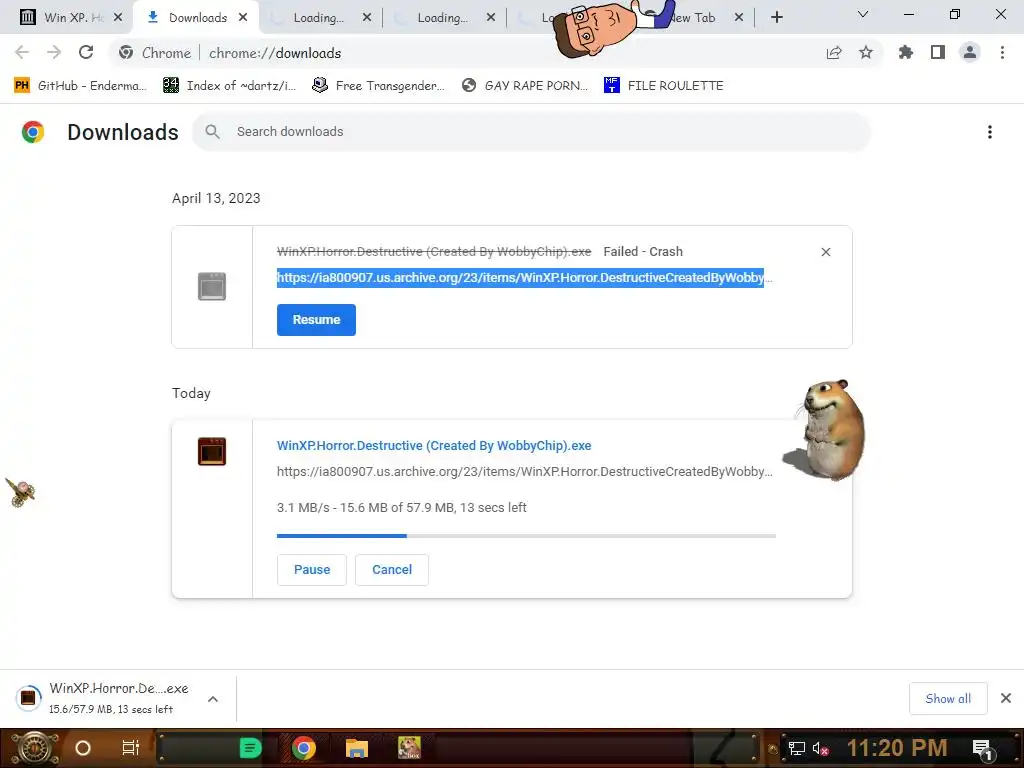The height and width of the screenshot is (768, 1024).
Task: Open the Index of ~dartz/i... bookmark
Action: pos(230,86)
